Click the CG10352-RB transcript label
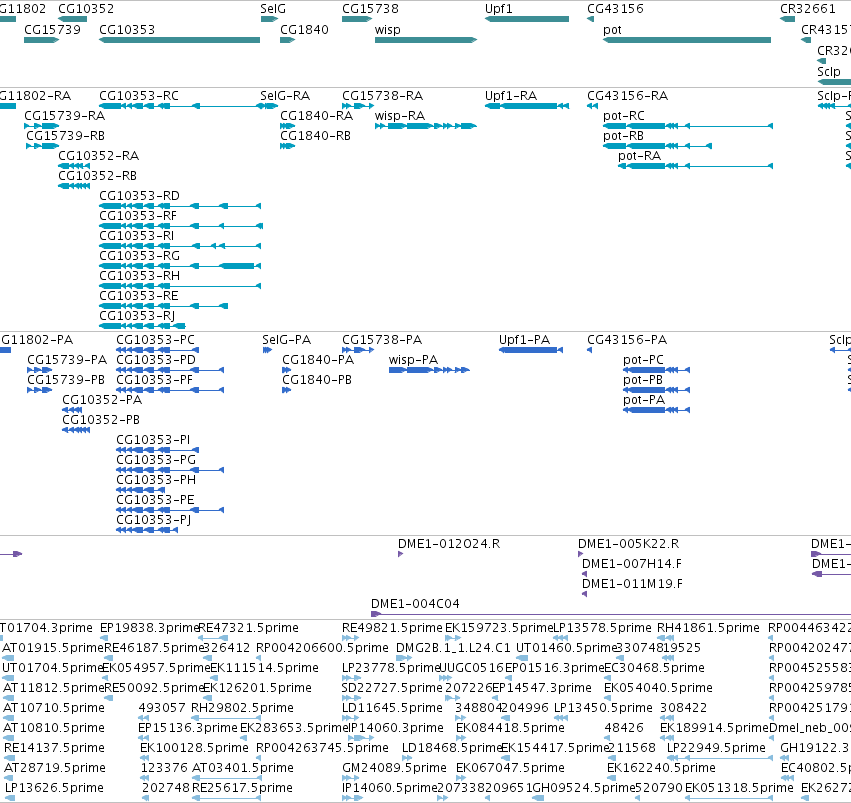851x803 pixels. click(x=97, y=176)
